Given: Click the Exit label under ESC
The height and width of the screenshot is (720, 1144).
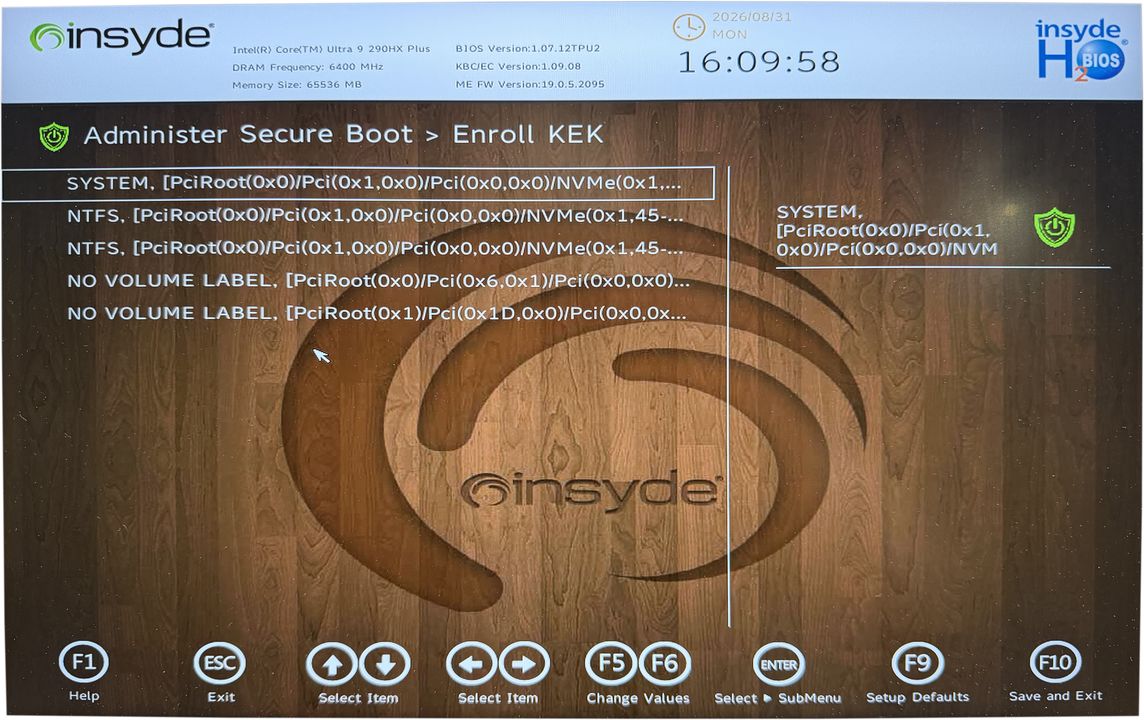Looking at the screenshot, I should pos(221,697).
